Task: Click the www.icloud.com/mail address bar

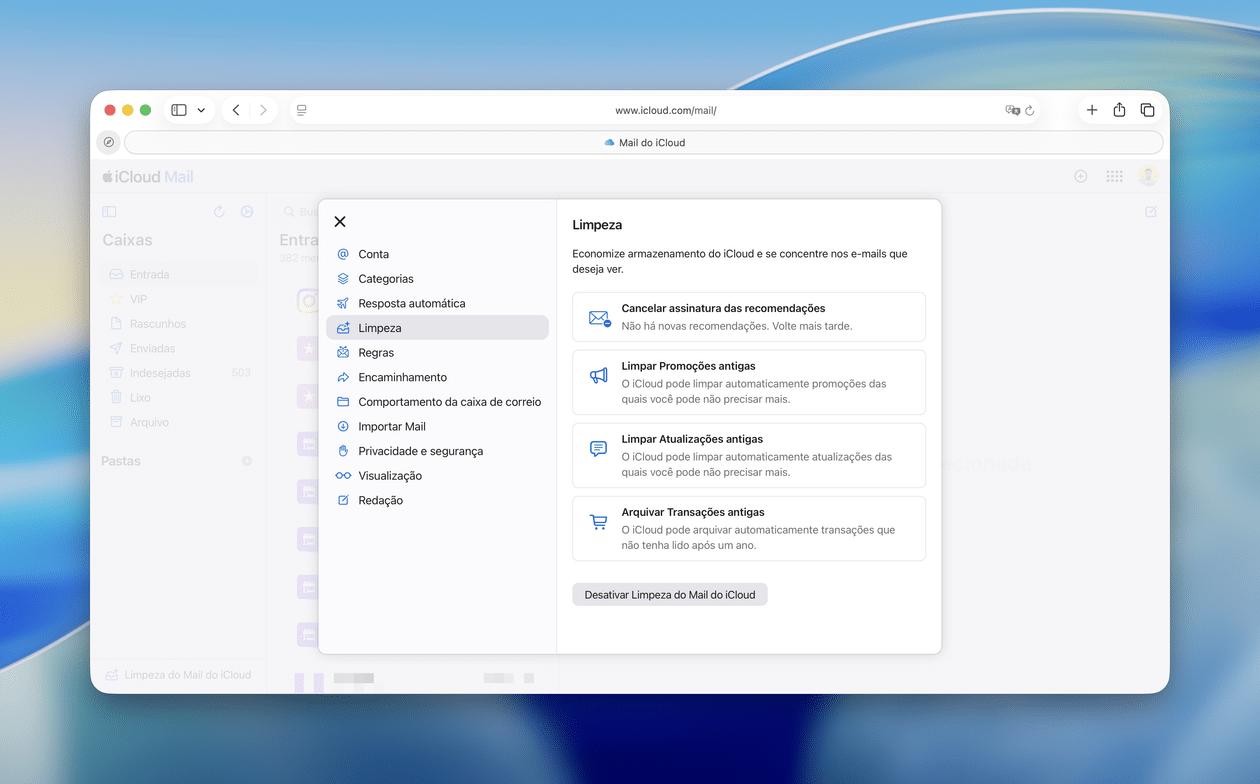Action: pos(665,110)
